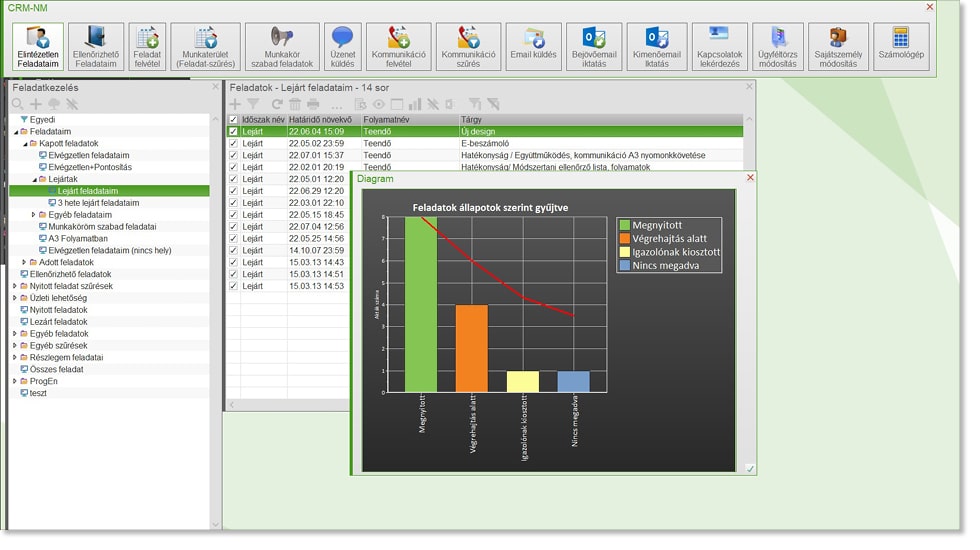Click the bar chart diagram icon in the Feladatok toolbar
The height and width of the screenshot is (550, 980).
tap(415, 104)
